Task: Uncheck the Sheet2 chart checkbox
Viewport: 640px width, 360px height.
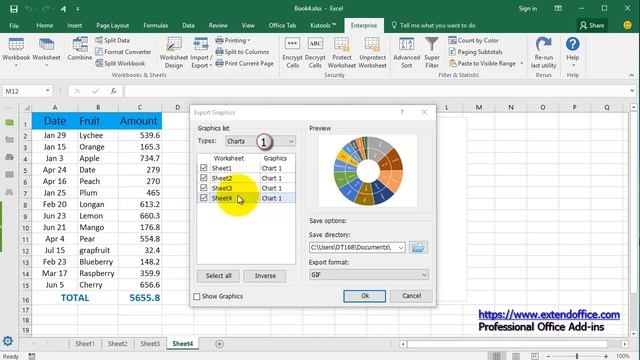Action: 204,178
